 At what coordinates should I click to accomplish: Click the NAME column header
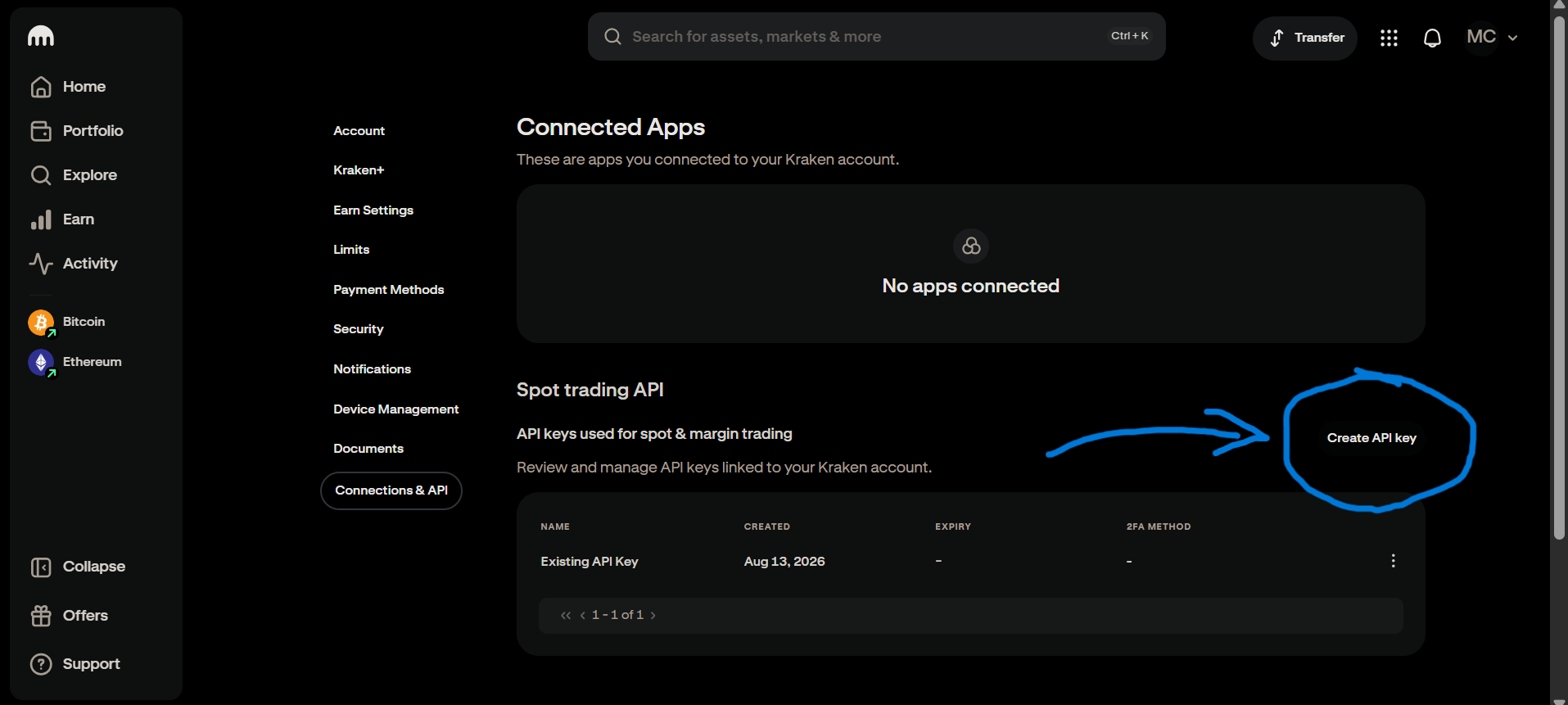pyautogui.click(x=555, y=526)
